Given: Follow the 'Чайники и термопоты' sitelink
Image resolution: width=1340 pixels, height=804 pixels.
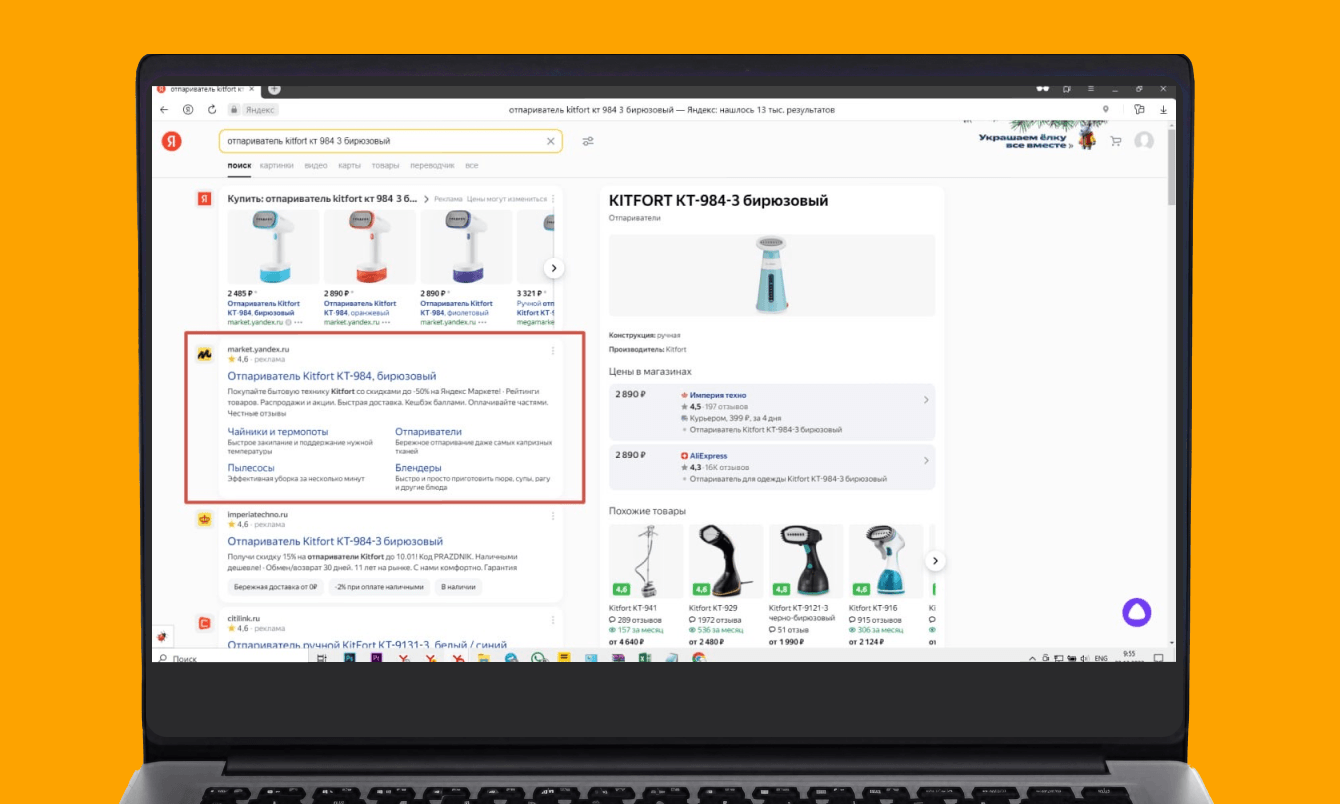Looking at the screenshot, I should click(277, 432).
